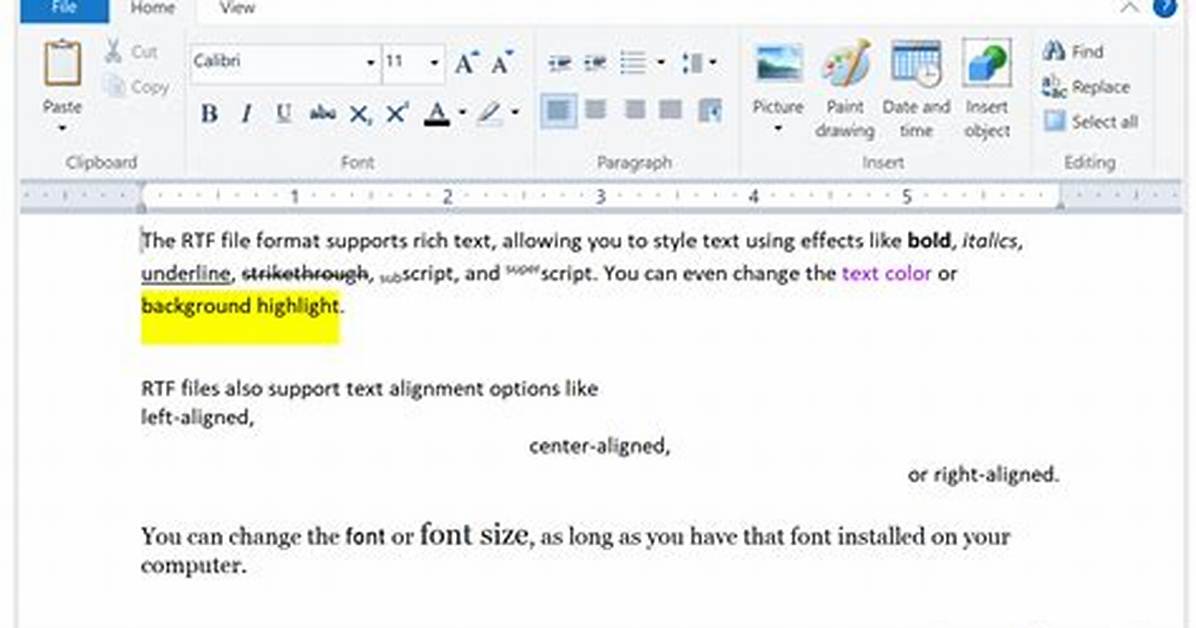This screenshot has height=628, width=1196.
Task: Insert Date and time
Action: (x=916, y=89)
